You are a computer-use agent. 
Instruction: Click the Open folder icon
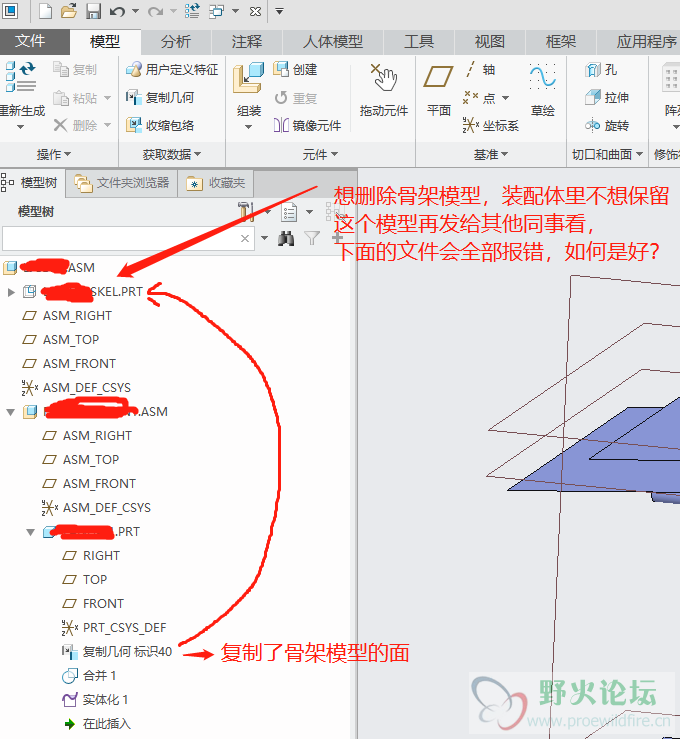69,11
